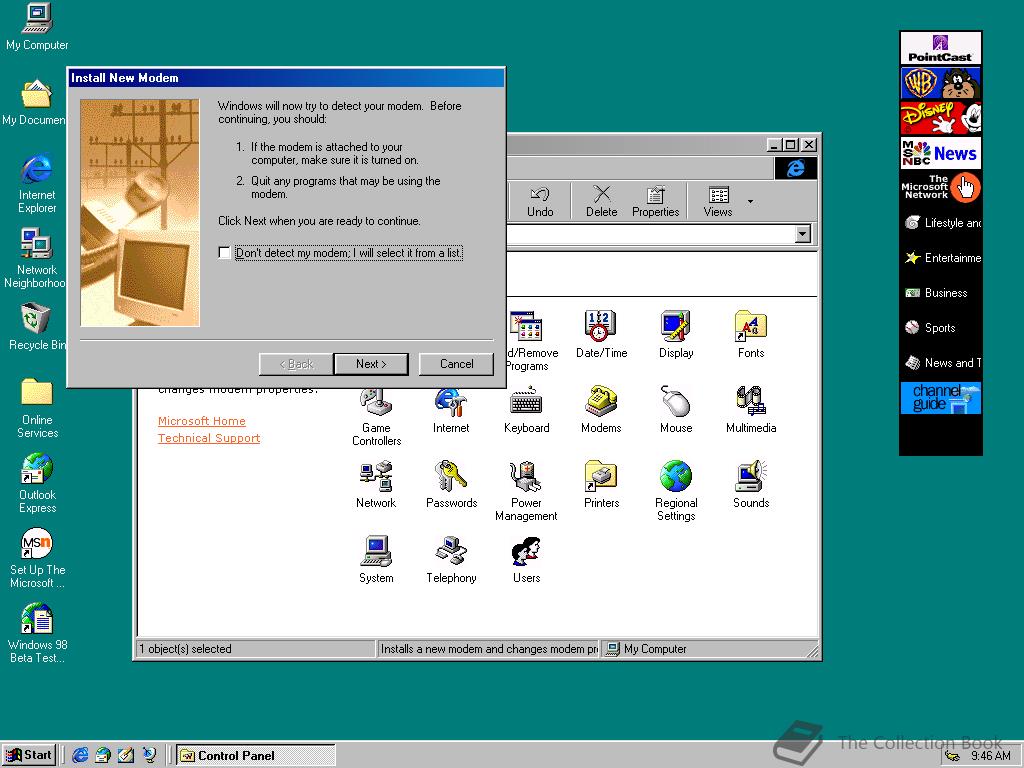Viewport: 1024px width, 768px height.
Task: Select the My Computer desktop icon
Action: (37, 27)
